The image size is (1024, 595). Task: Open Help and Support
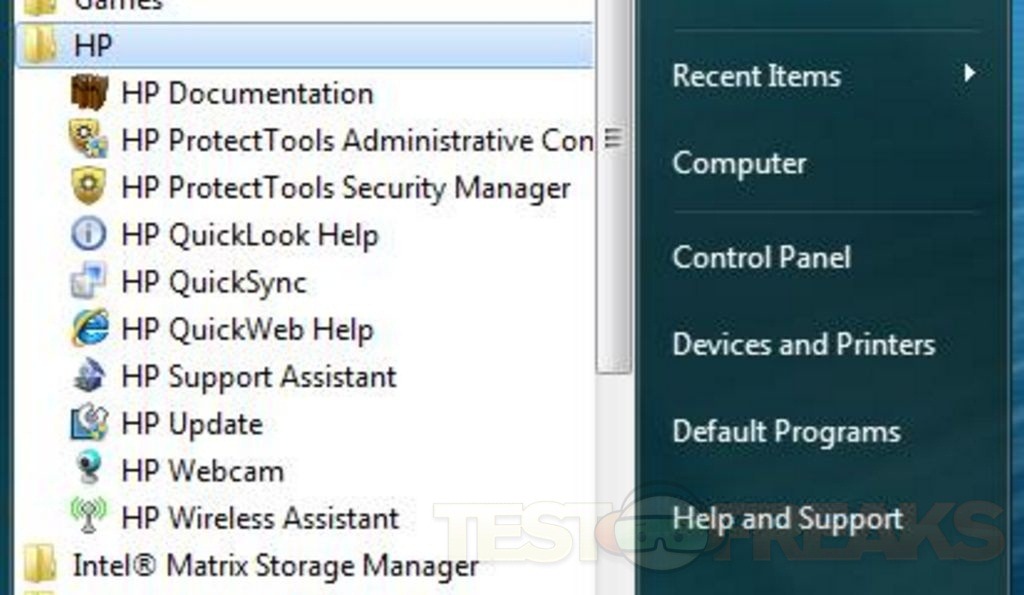point(787,519)
